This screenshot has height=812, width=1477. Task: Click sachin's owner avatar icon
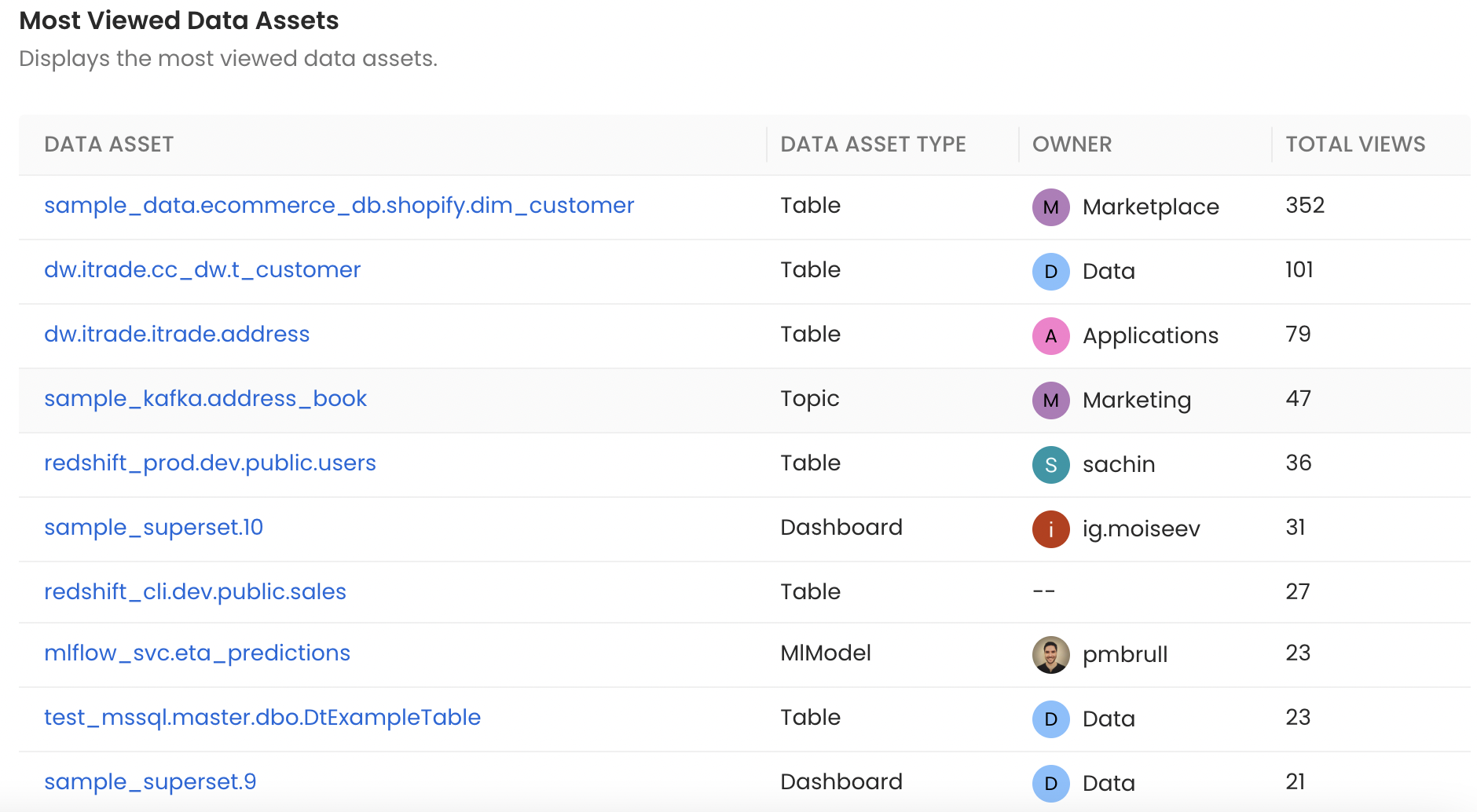(1050, 465)
